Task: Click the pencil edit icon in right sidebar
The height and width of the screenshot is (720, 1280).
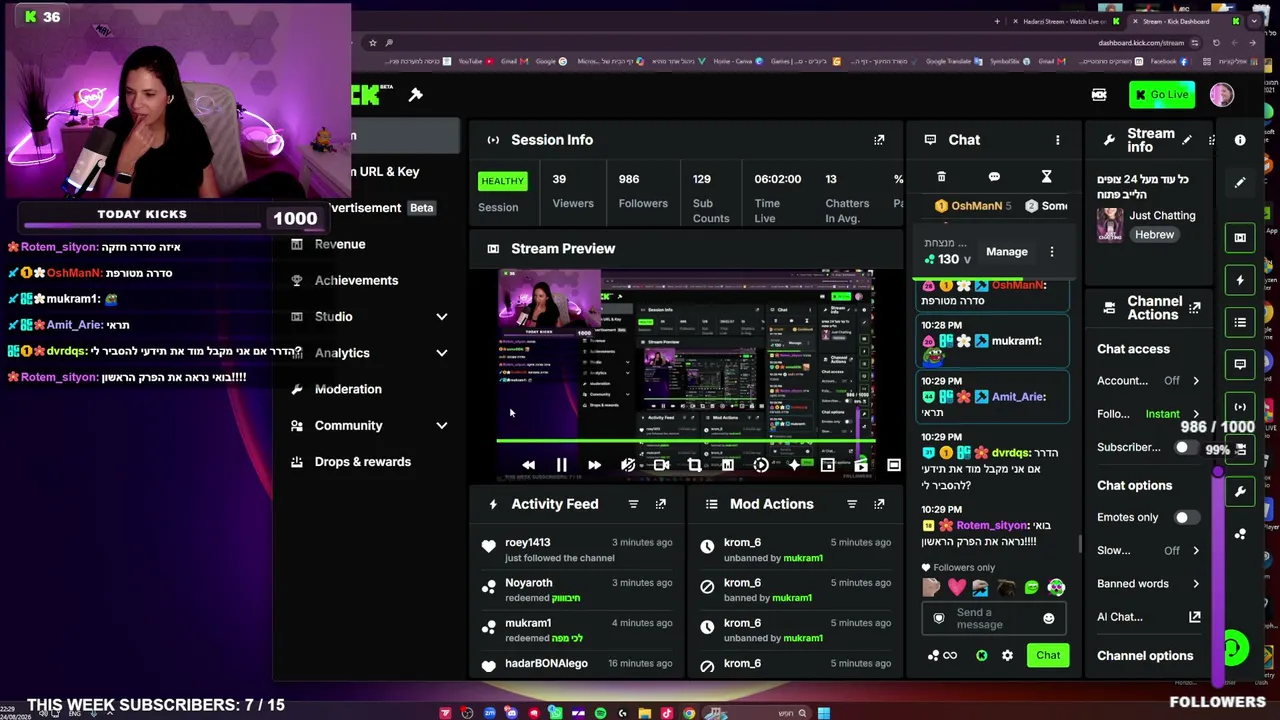Action: tap(1240, 182)
